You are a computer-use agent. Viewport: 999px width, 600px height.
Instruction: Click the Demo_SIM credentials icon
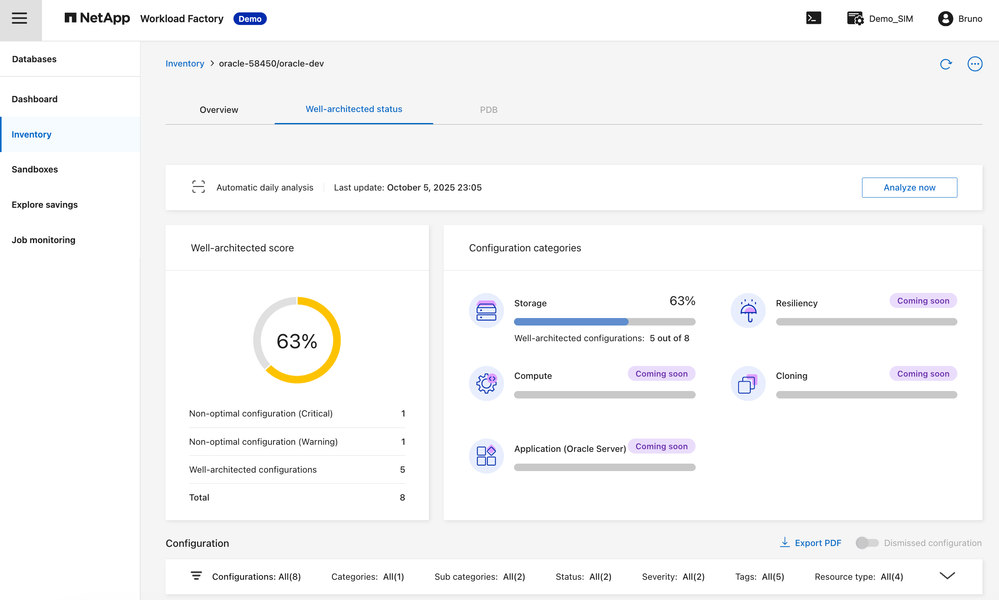pos(855,19)
